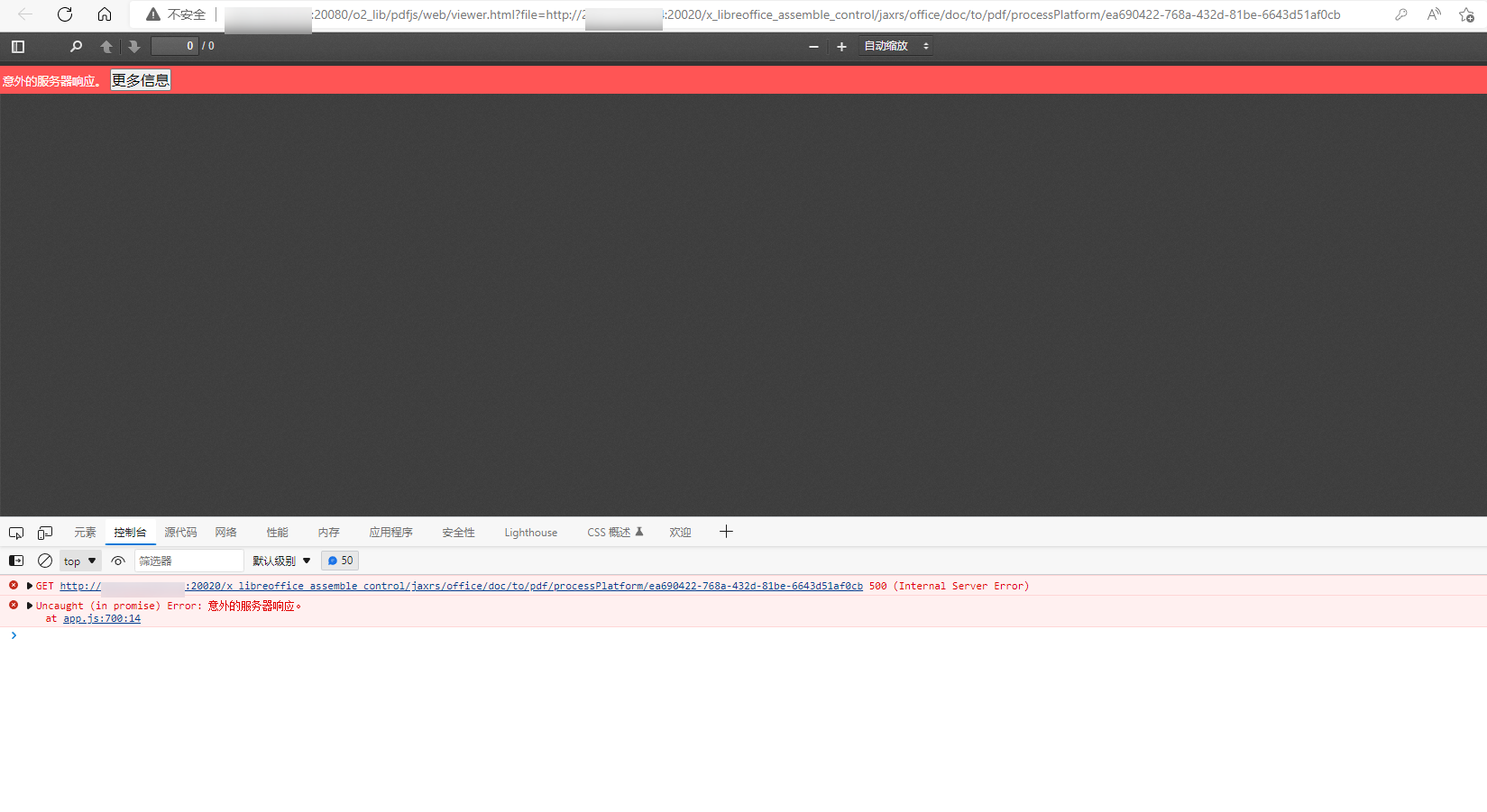Click the 500 (Internal Server Error) status text
Image resolution: width=1487 pixels, height=812 pixels.
[949, 586]
